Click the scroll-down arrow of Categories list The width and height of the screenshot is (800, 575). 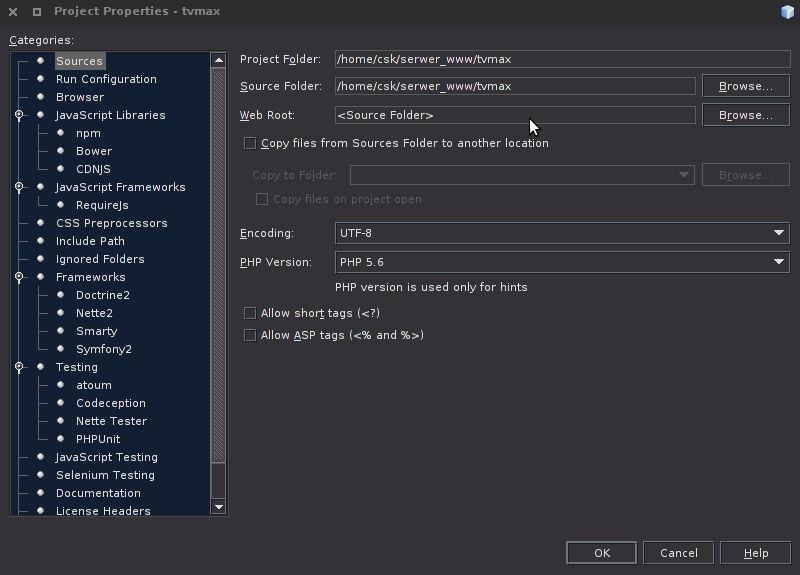[219, 507]
